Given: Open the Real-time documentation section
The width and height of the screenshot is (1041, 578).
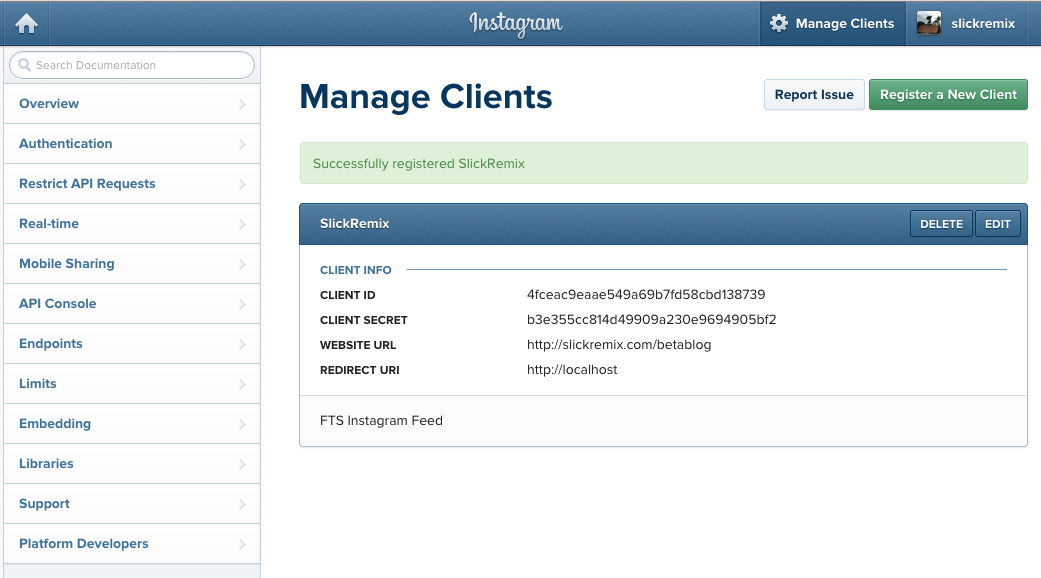Looking at the screenshot, I should pos(131,224).
